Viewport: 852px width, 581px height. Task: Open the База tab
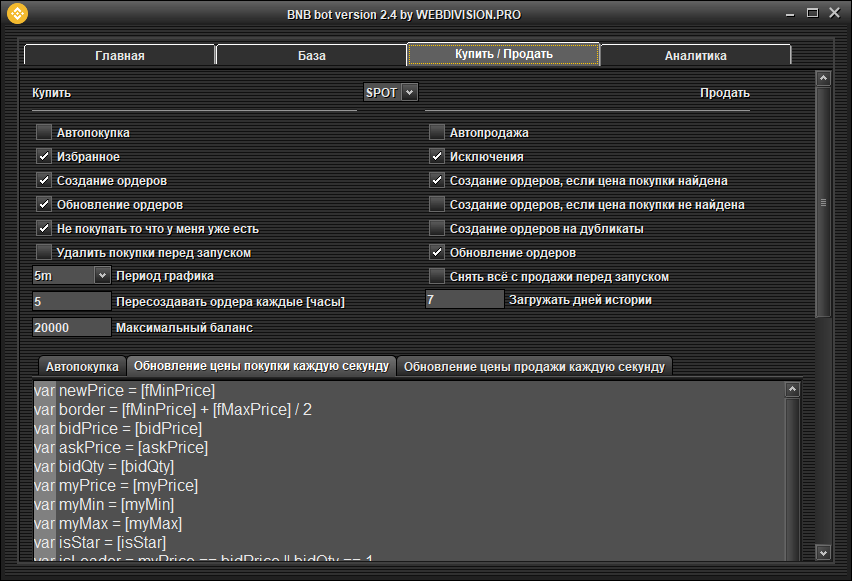pyautogui.click(x=311, y=55)
